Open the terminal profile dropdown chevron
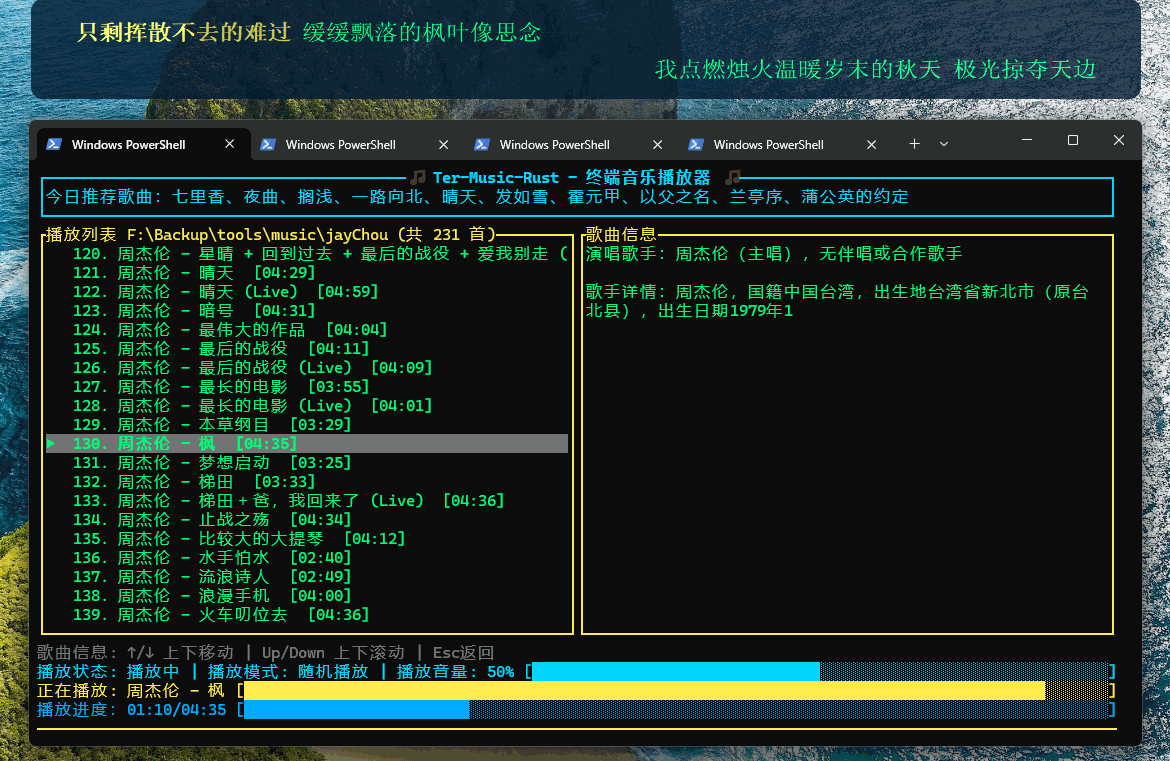 coord(944,144)
